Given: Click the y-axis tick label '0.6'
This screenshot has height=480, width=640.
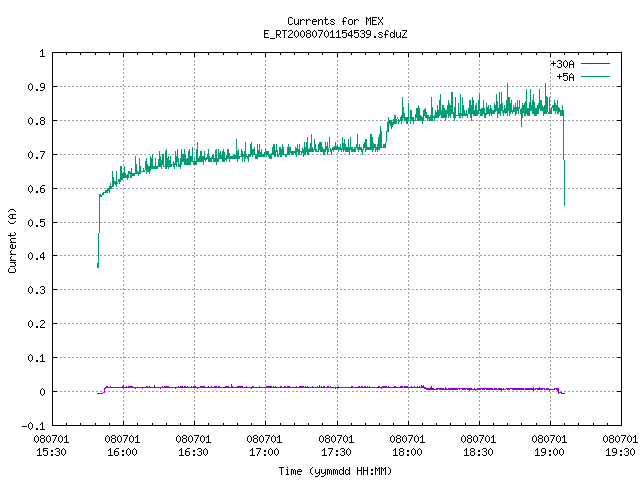Looking at the screenshot, I should click(36, 189).
